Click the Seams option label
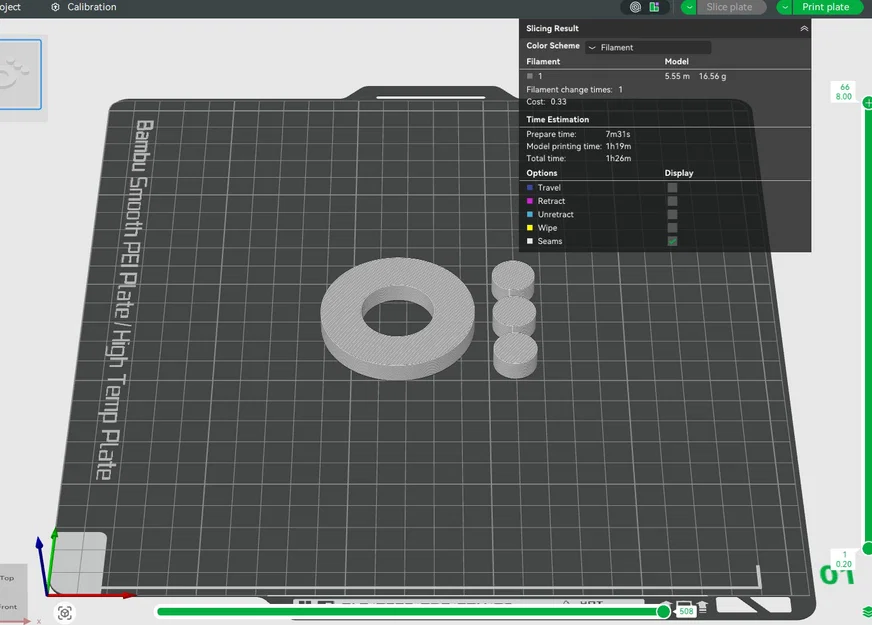Screen dimensions: 872x625 click(x=550, y=241)
